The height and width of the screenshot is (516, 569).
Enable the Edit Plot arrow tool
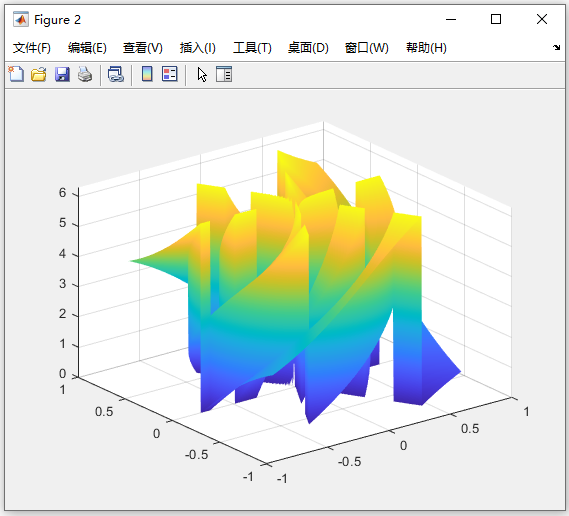(202, 74)
